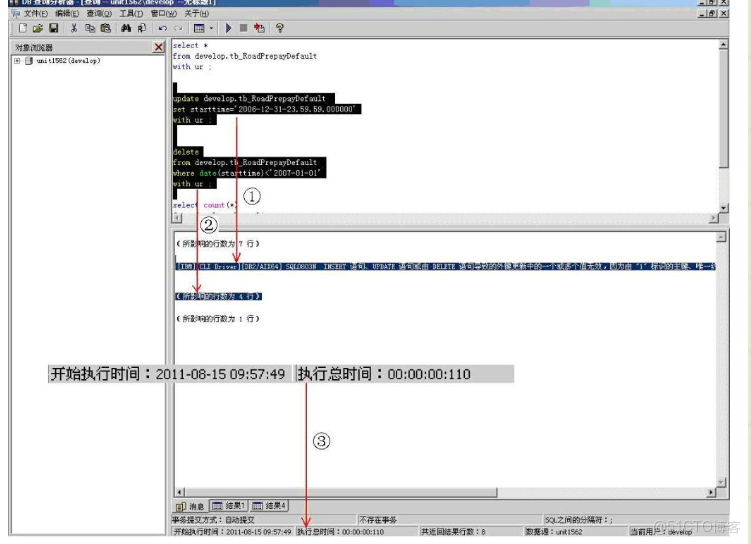Viewport: 751px width, 544px height.
Task: Click the red arrow database icon
Action: coord(259,28)
